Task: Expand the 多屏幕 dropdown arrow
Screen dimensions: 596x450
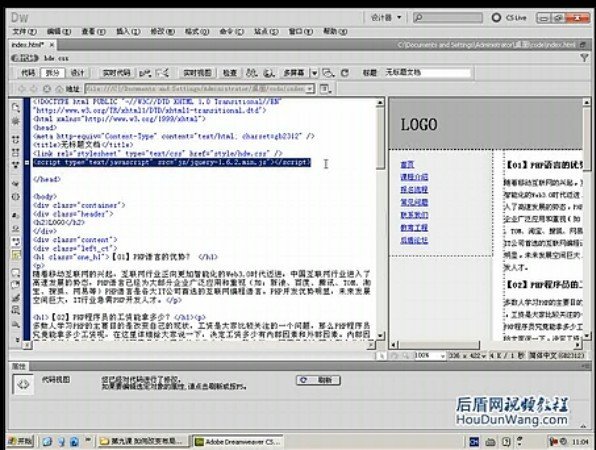Action: point(314,73)
